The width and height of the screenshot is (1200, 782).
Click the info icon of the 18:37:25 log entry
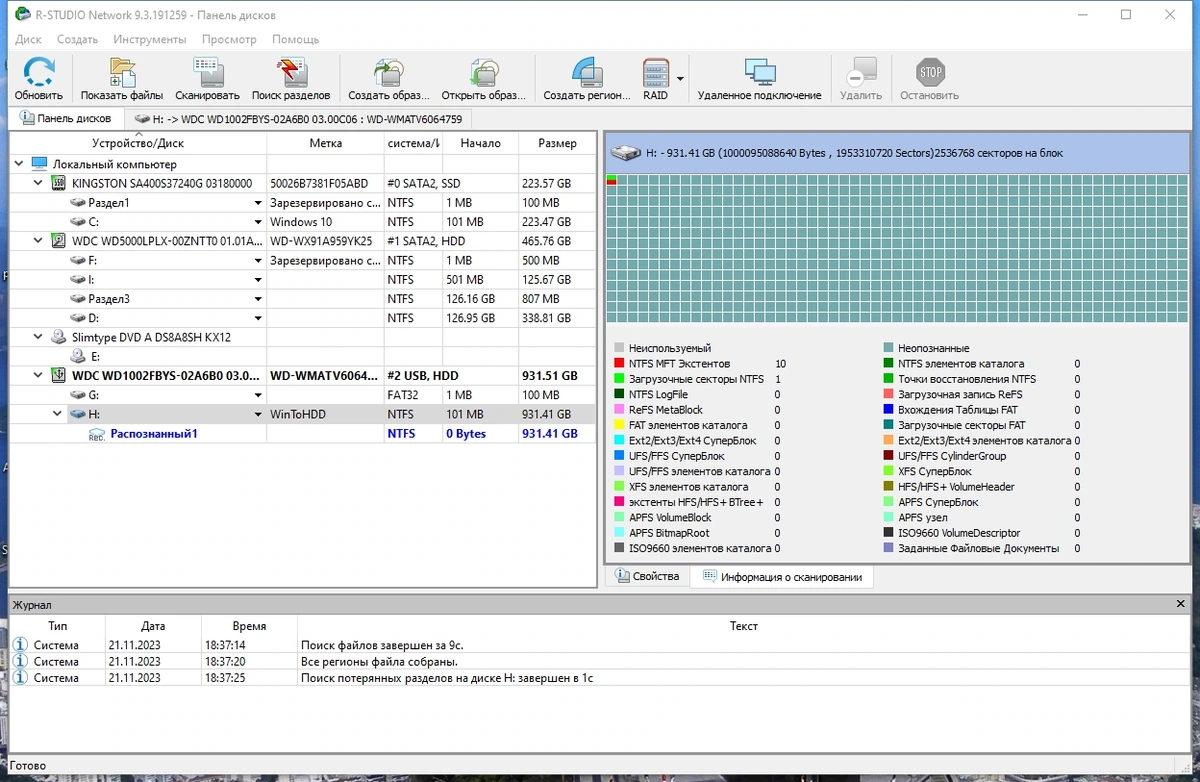pyautogui.click(x=21, y=678)
